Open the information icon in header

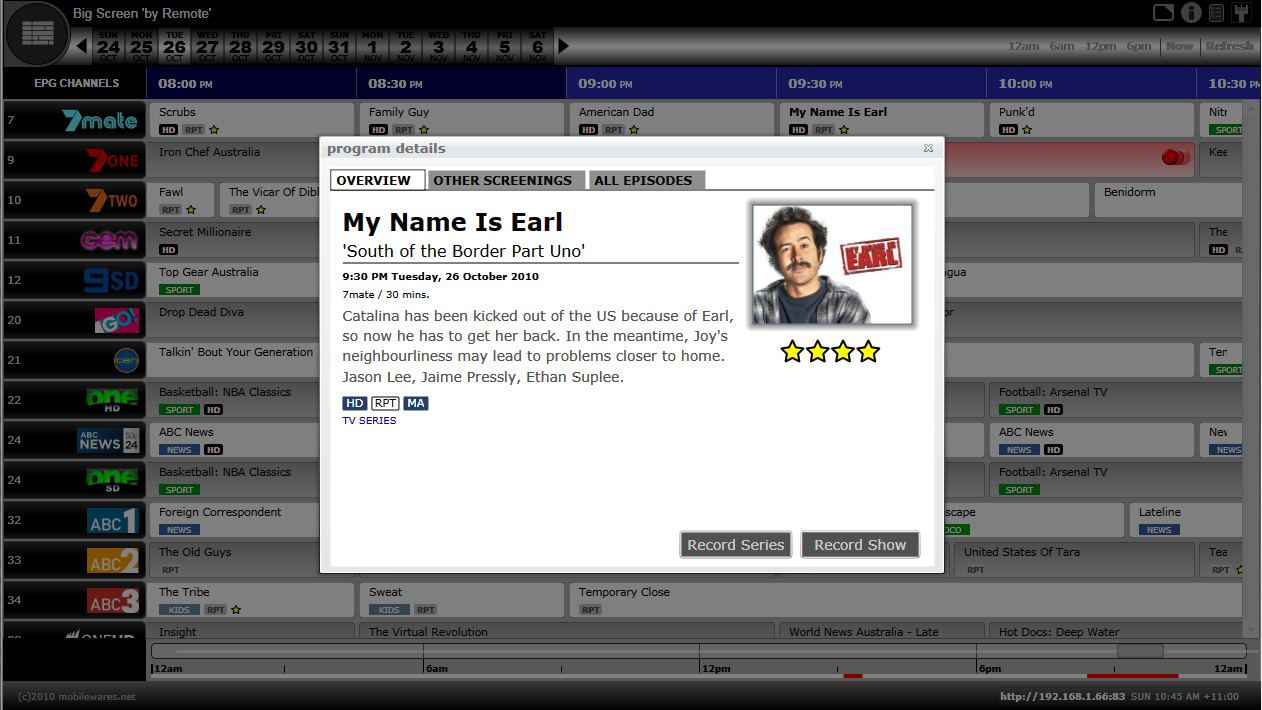click(1190, 12)
